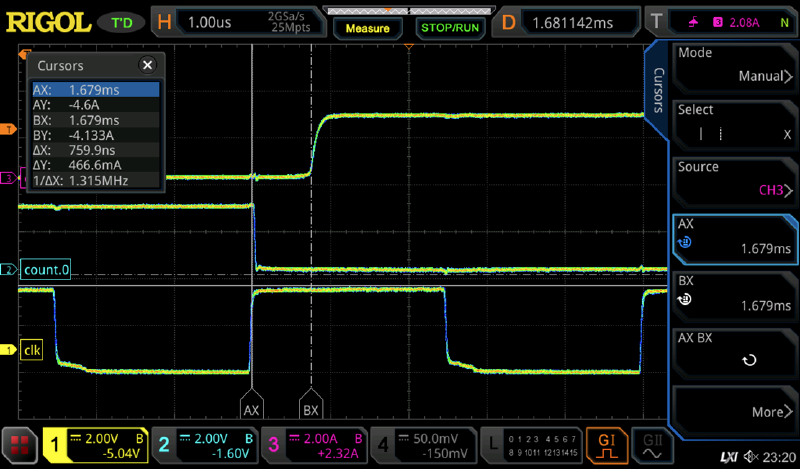This screenshot has width=800, height=469.
Task: Click the BX cursor marker at bottom
Action: (x=311, y=409)
